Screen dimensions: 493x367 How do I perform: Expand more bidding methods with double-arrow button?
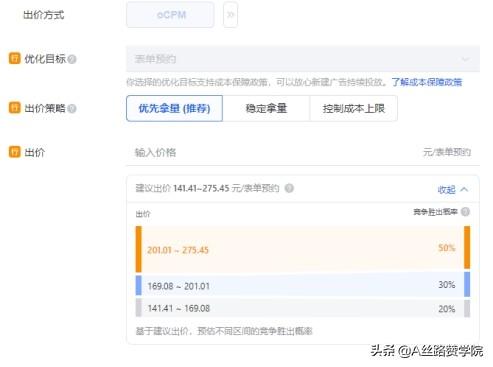230,15
